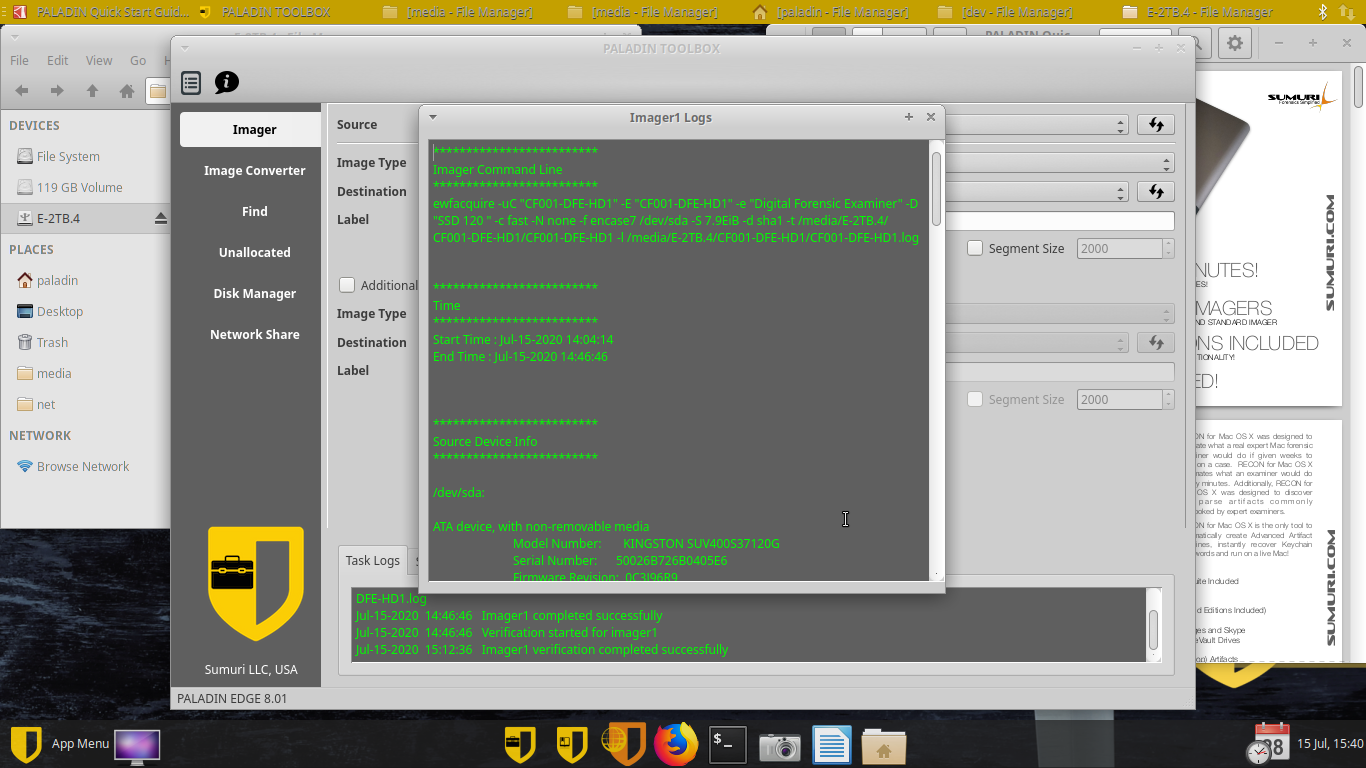1366x768 pixels.
Task: Open the terminal from the taskbar
Action: click(x=727, y=744)
